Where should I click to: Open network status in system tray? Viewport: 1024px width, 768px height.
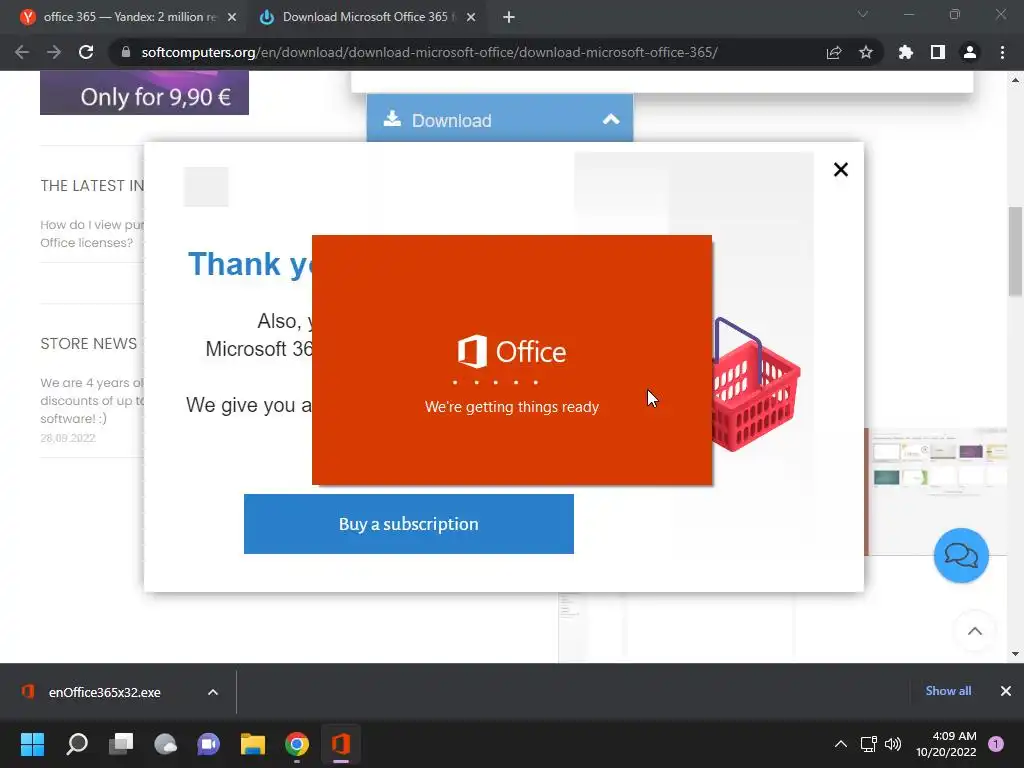point(868,744)
